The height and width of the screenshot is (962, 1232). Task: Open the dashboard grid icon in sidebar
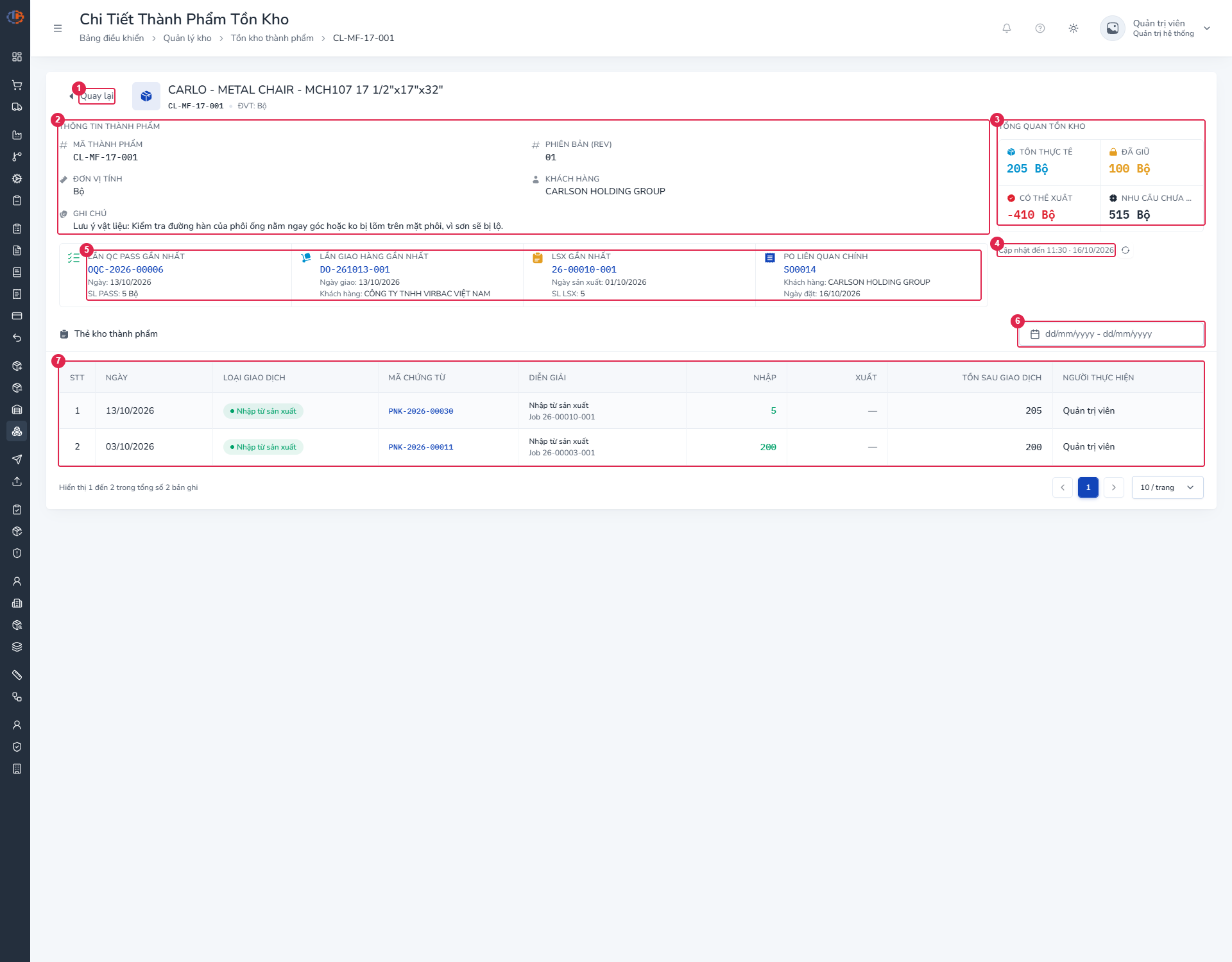tap(17, 57)
